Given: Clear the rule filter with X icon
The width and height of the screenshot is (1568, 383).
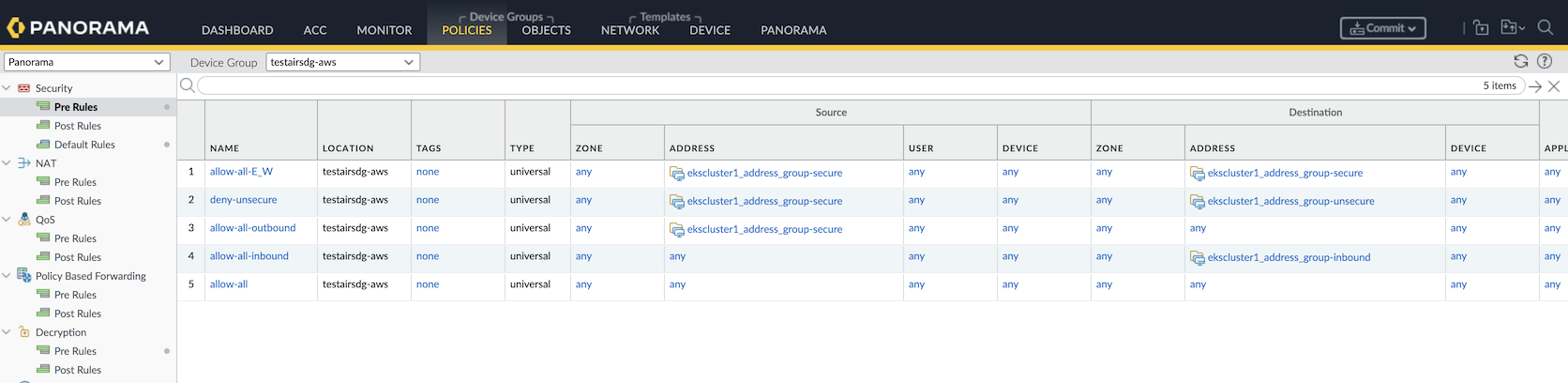Looking at the screenshot, I should (1554, 86).
